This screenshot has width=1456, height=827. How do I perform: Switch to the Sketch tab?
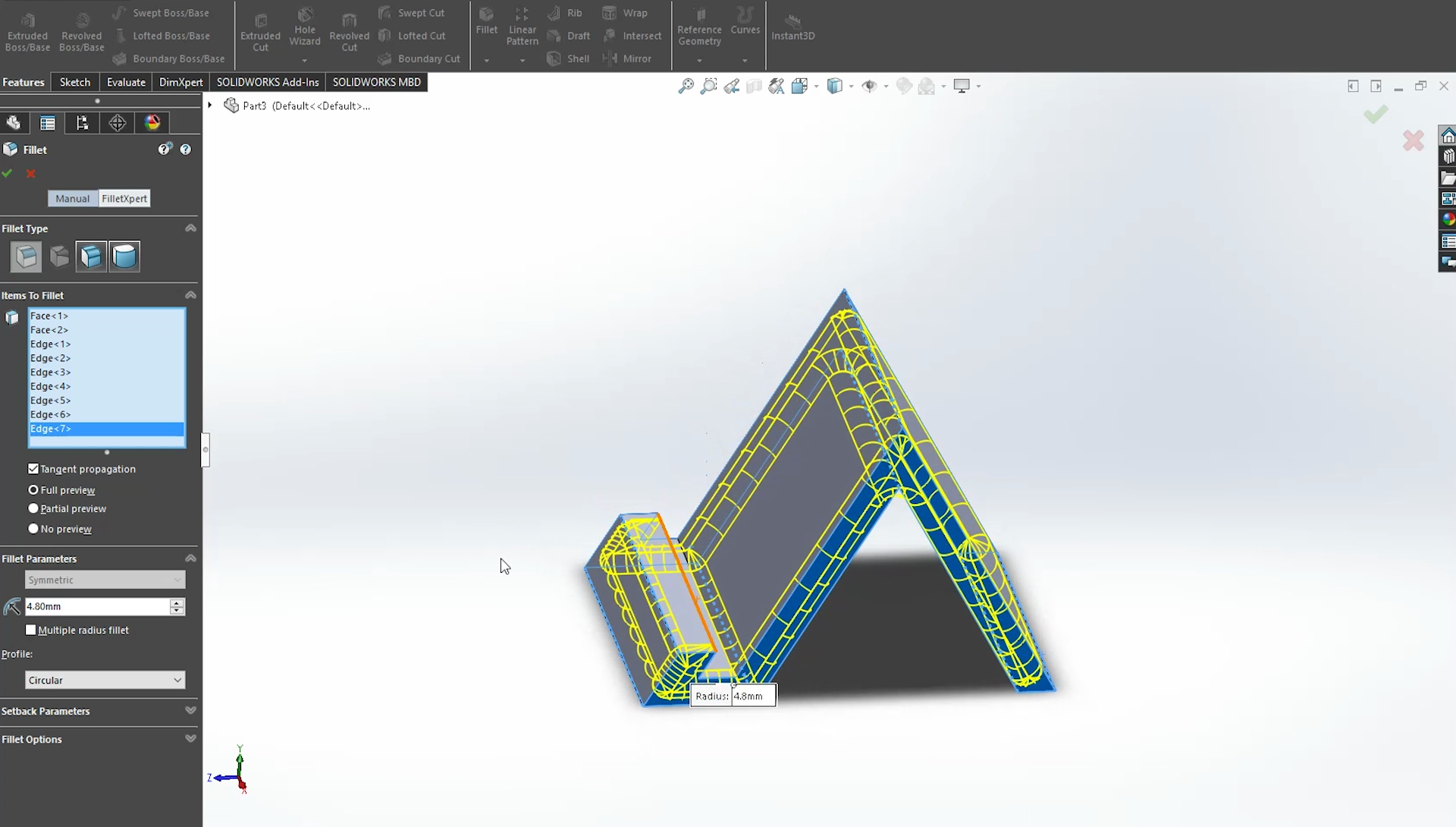tap(74, 82)
